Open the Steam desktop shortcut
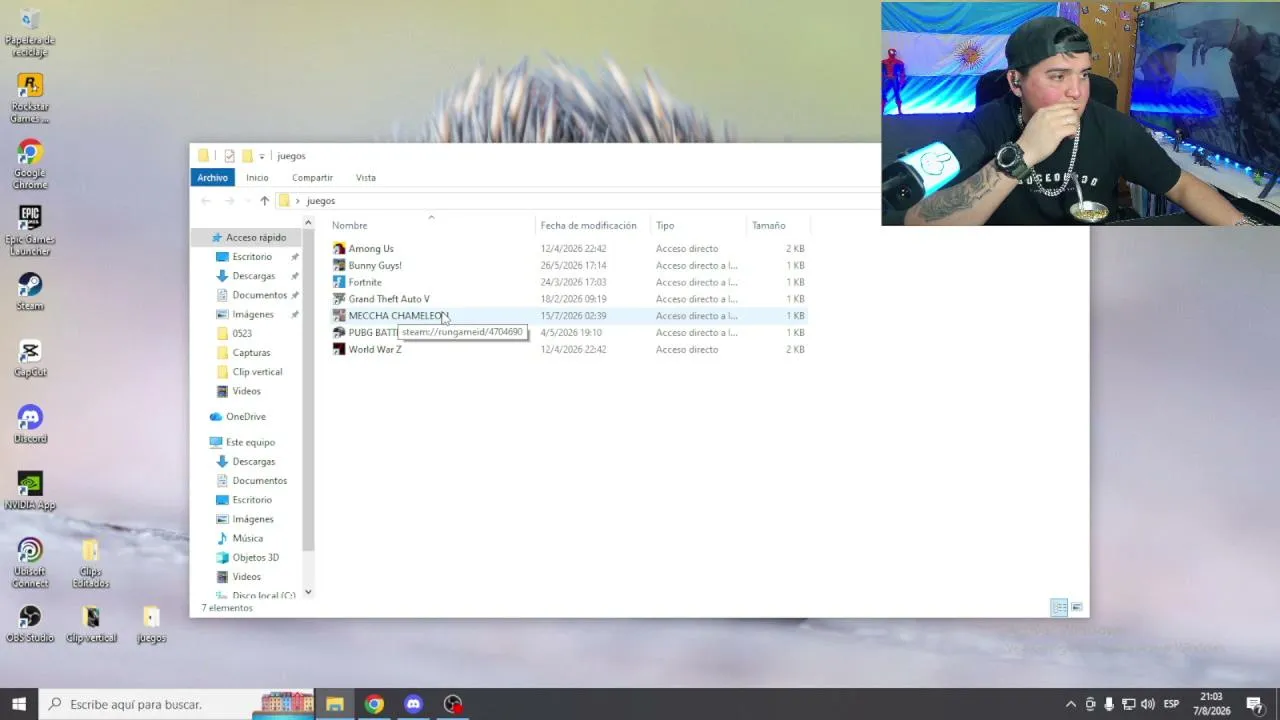Image resolution: width=1280 pixels, height=720 pixels. (30, 292)
